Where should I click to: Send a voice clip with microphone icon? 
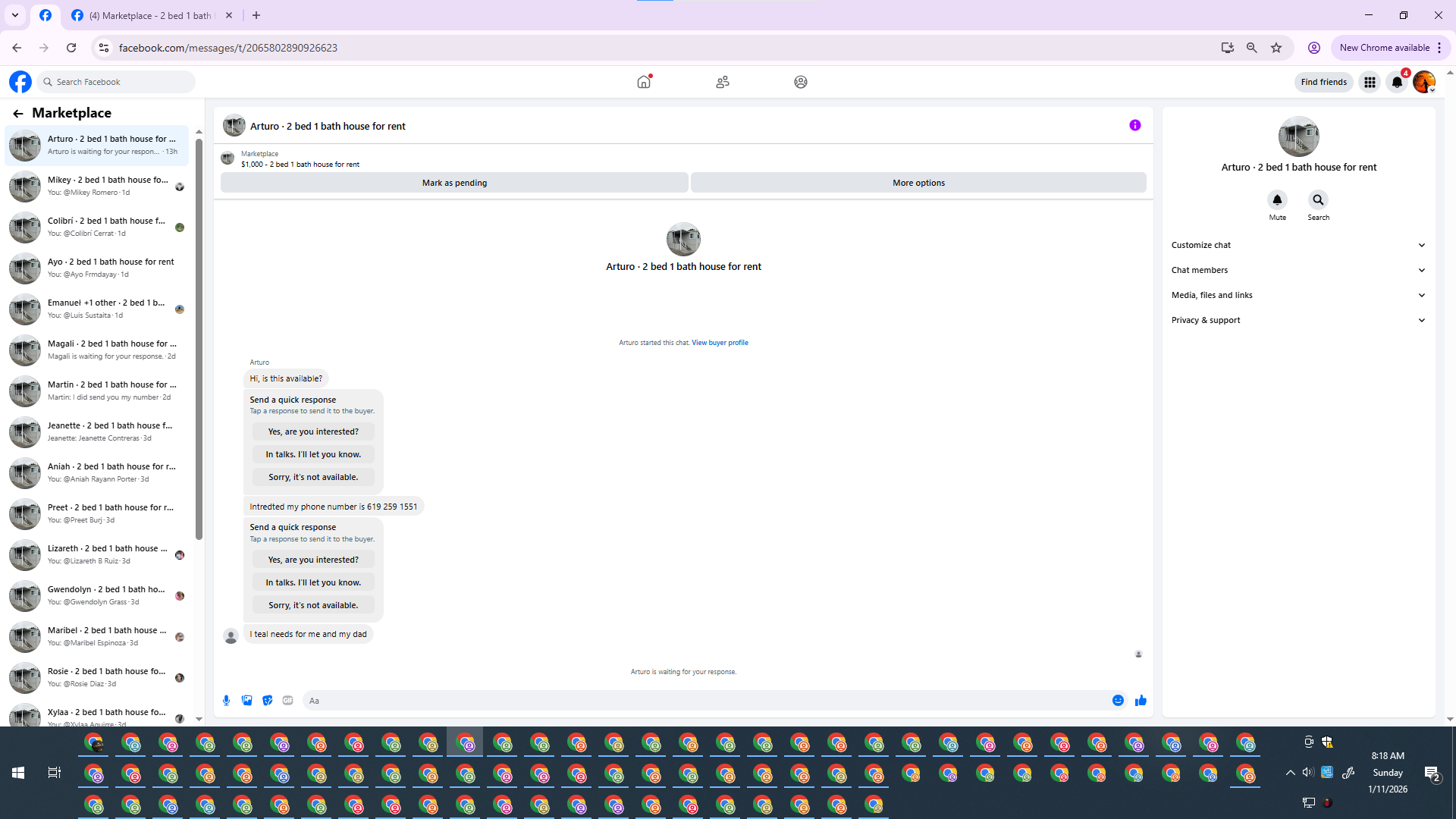tap(226, 701)
